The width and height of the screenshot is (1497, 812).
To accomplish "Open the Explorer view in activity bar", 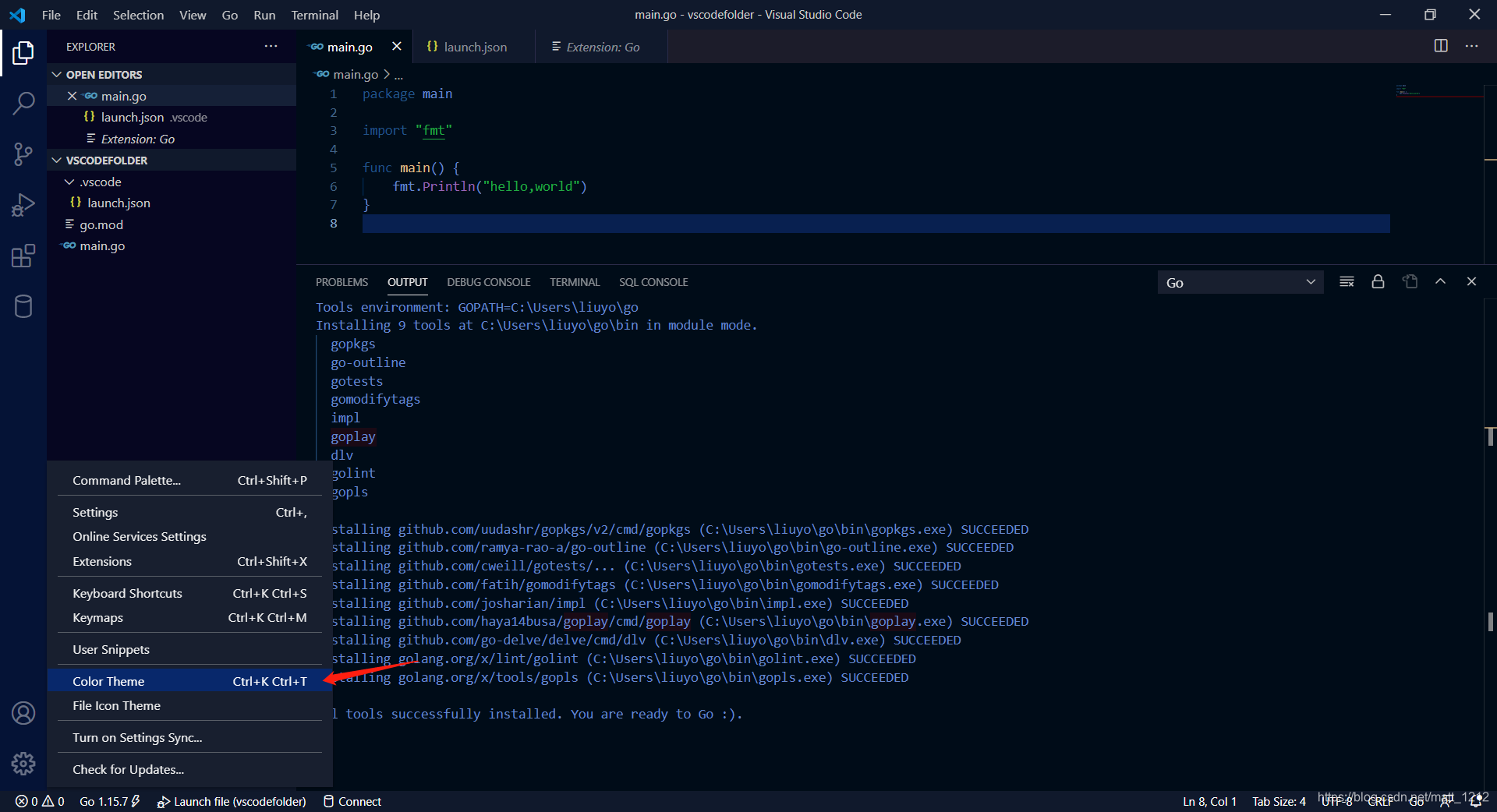I will 23,53.
